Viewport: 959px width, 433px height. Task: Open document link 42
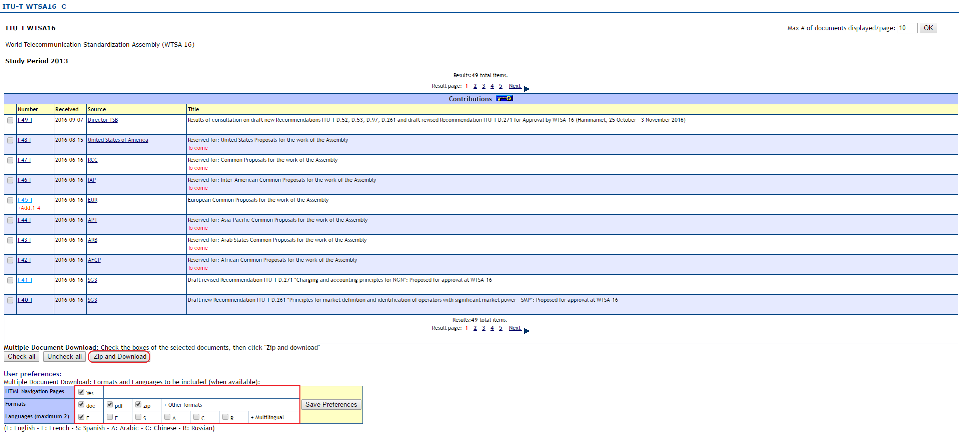coord(23,259)
